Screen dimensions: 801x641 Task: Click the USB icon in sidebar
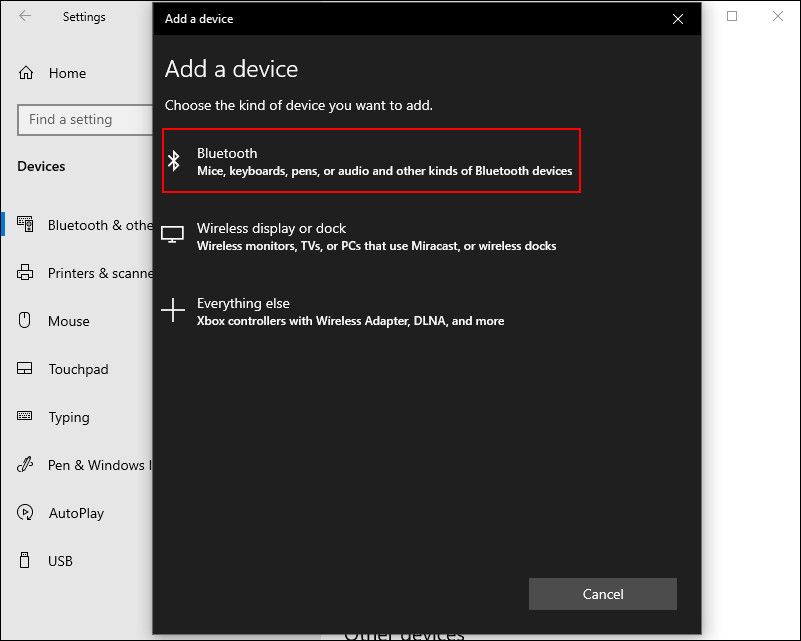point(26,561)
